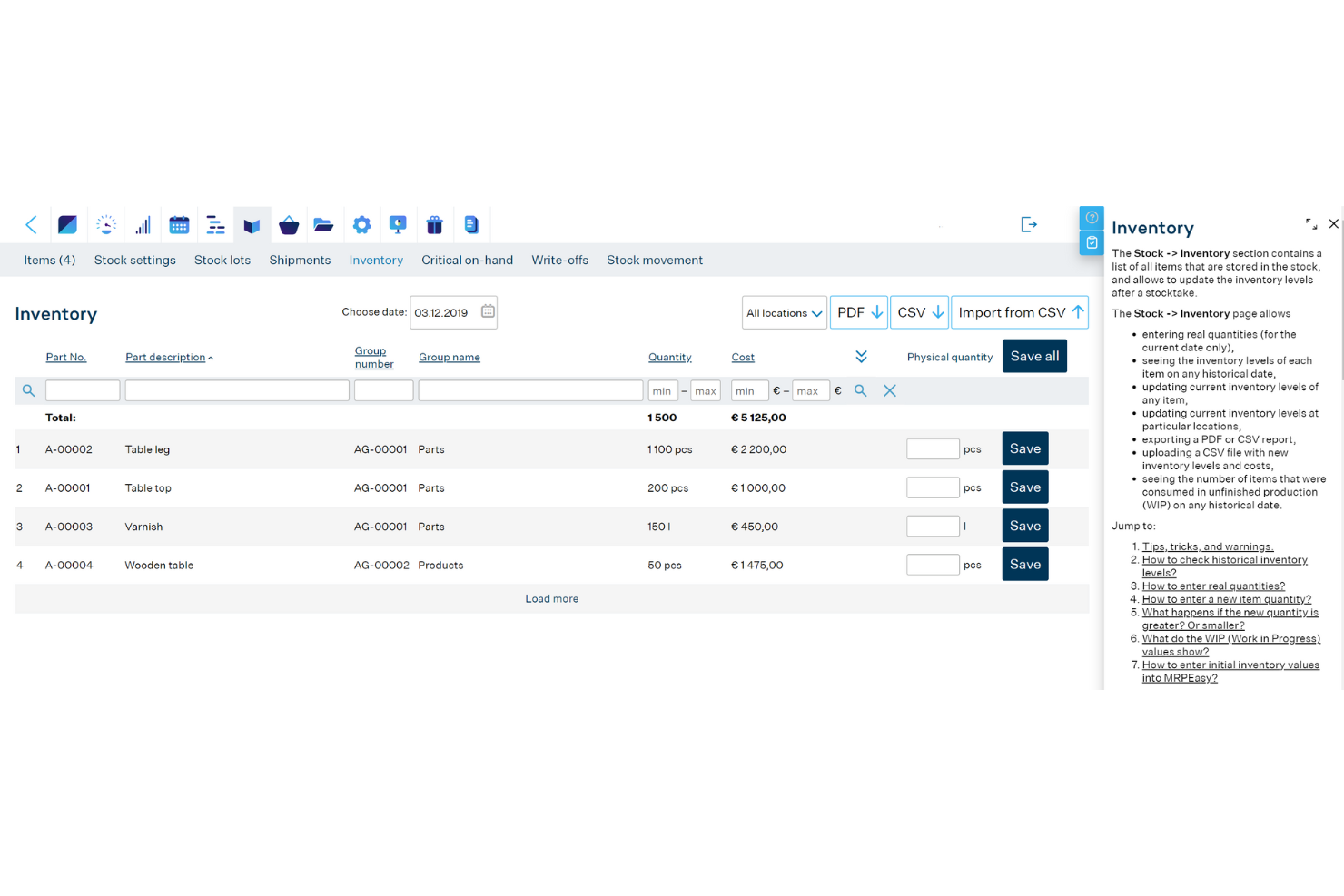Open the All locations dropdown
Screen dimensions: 1344x896
point(784,313)
